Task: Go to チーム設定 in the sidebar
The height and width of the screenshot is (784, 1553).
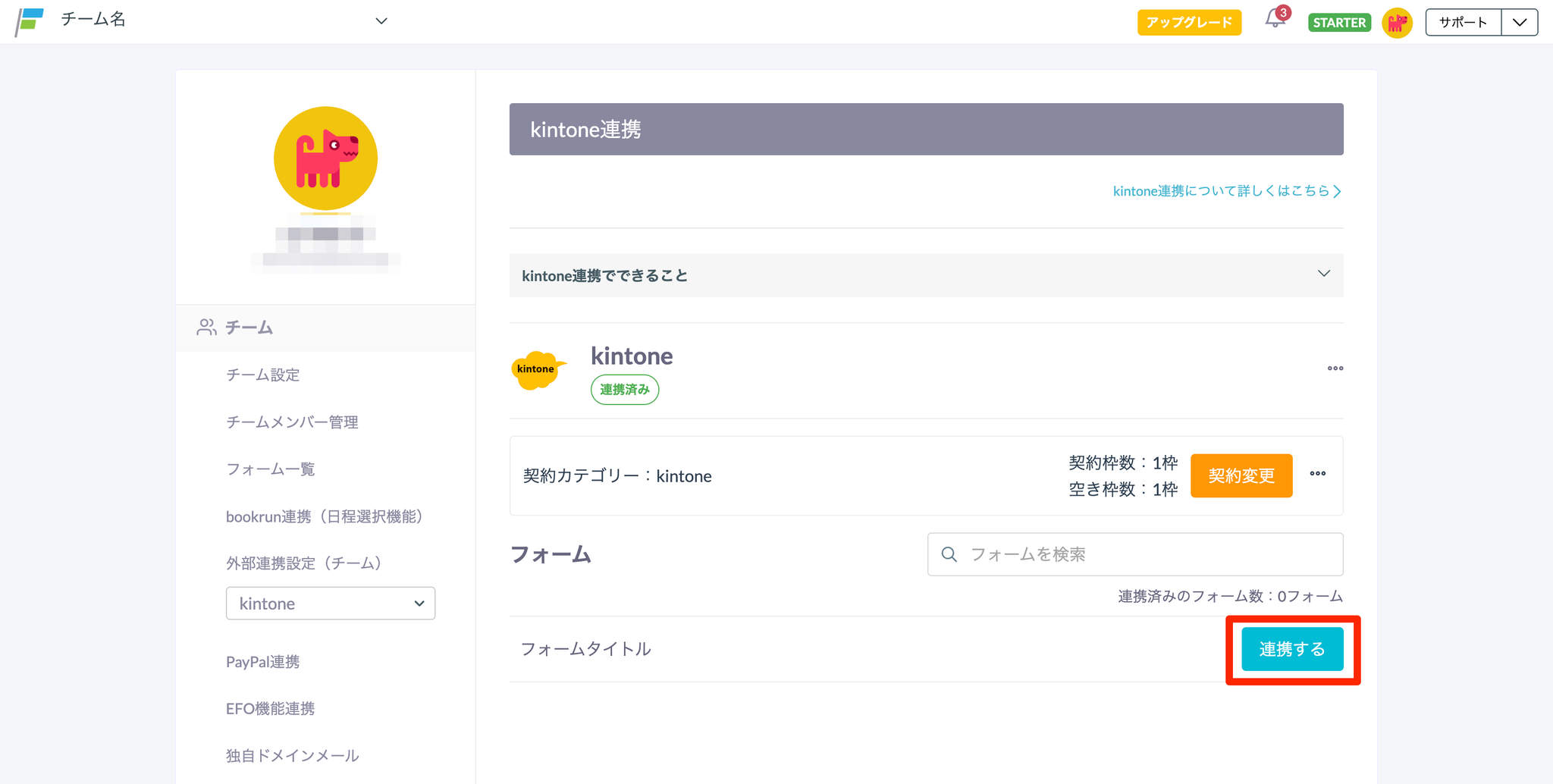Action: 262,375
